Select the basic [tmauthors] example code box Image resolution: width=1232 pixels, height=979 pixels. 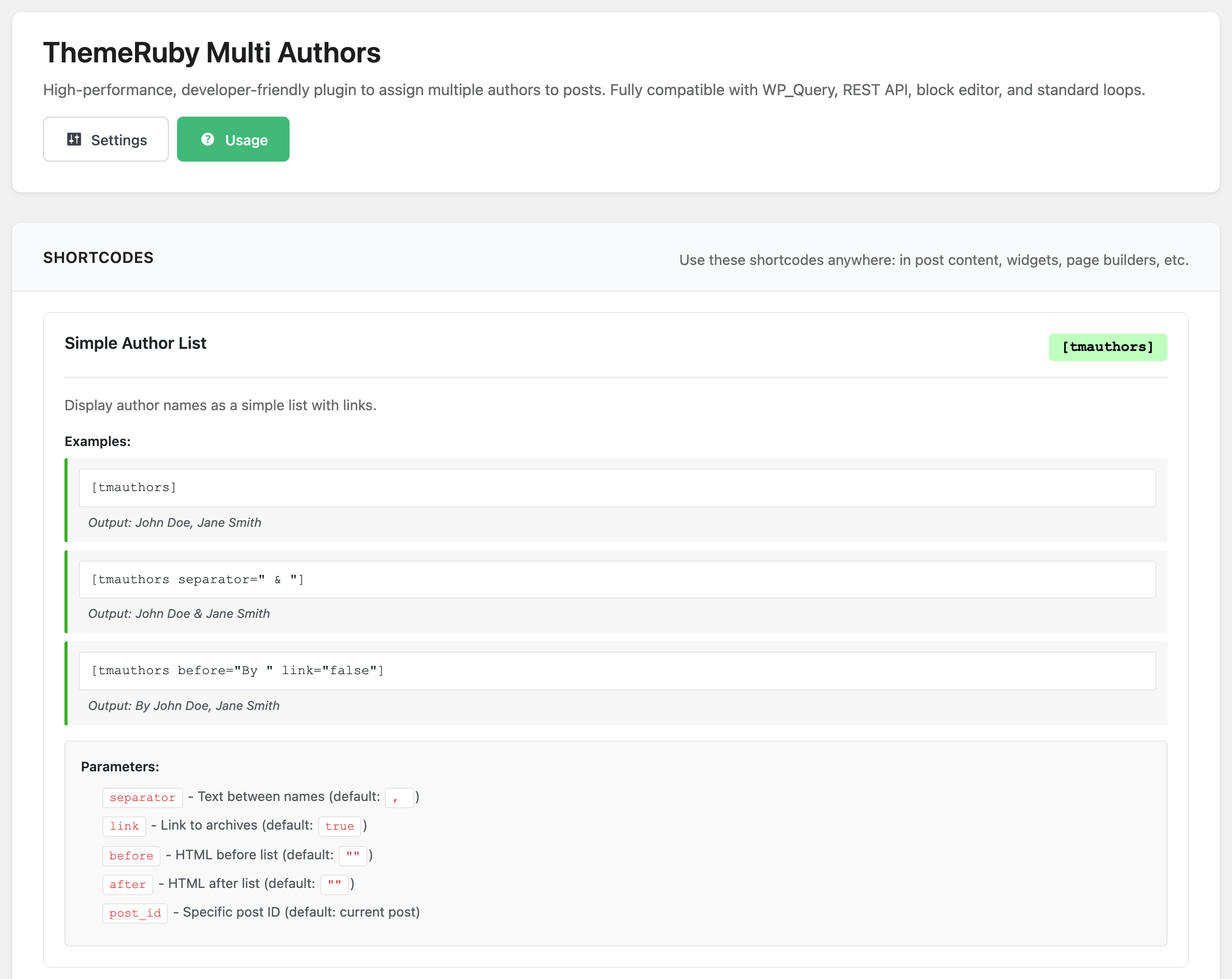pos(617,488)
